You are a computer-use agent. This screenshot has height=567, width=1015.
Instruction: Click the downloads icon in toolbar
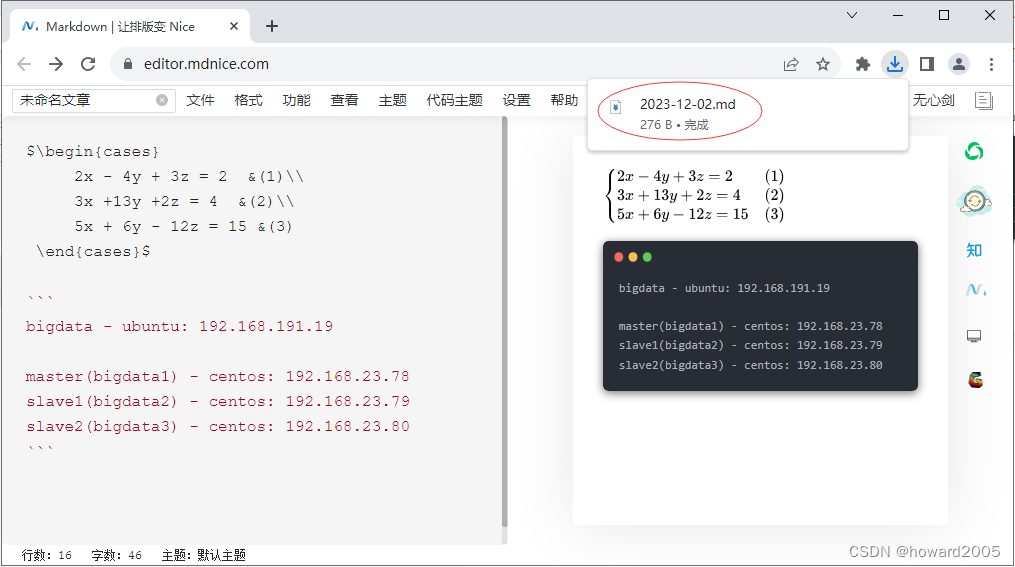895,64
